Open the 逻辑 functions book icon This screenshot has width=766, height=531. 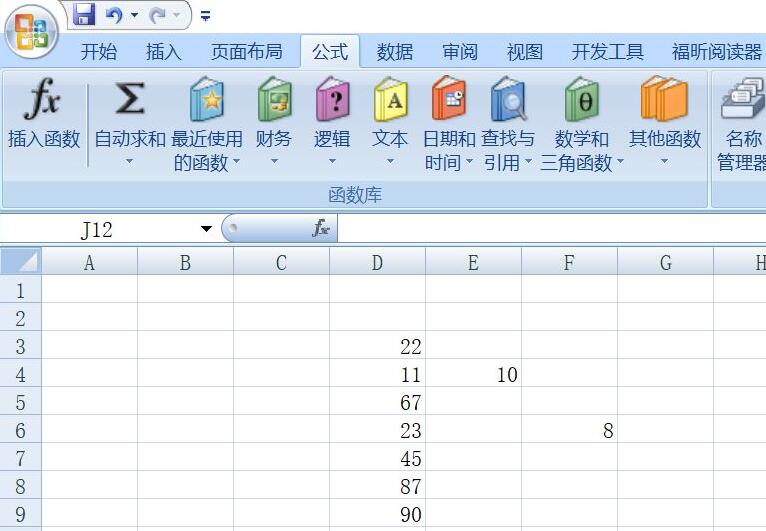coord(332,99)
